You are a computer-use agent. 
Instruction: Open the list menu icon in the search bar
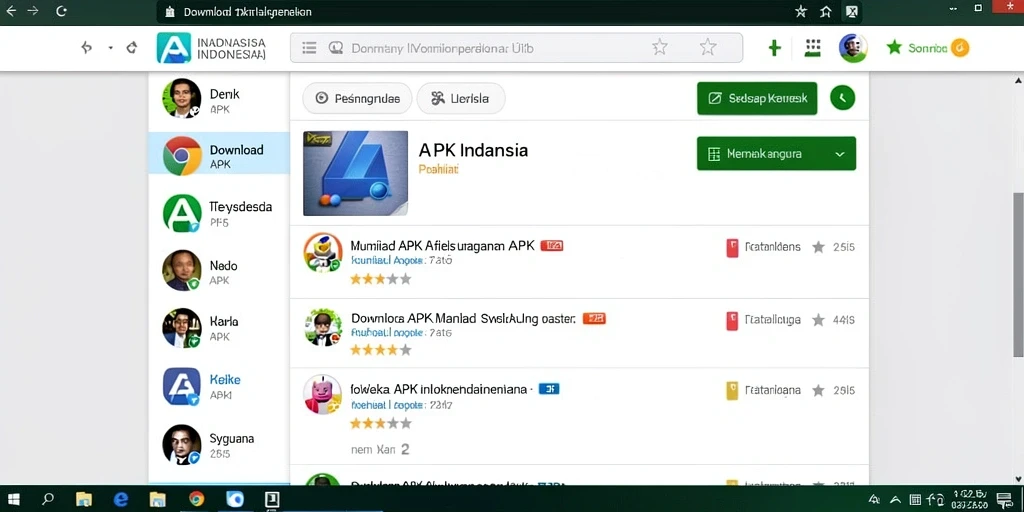click(x=310, y=48)
